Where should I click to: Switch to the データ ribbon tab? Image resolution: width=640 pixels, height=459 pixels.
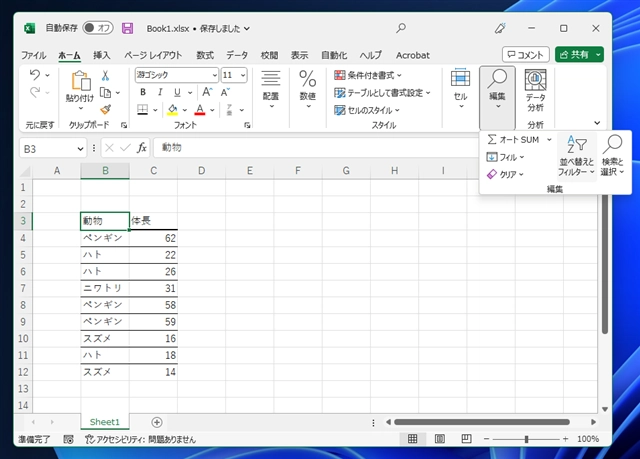(x=237, y=55)
